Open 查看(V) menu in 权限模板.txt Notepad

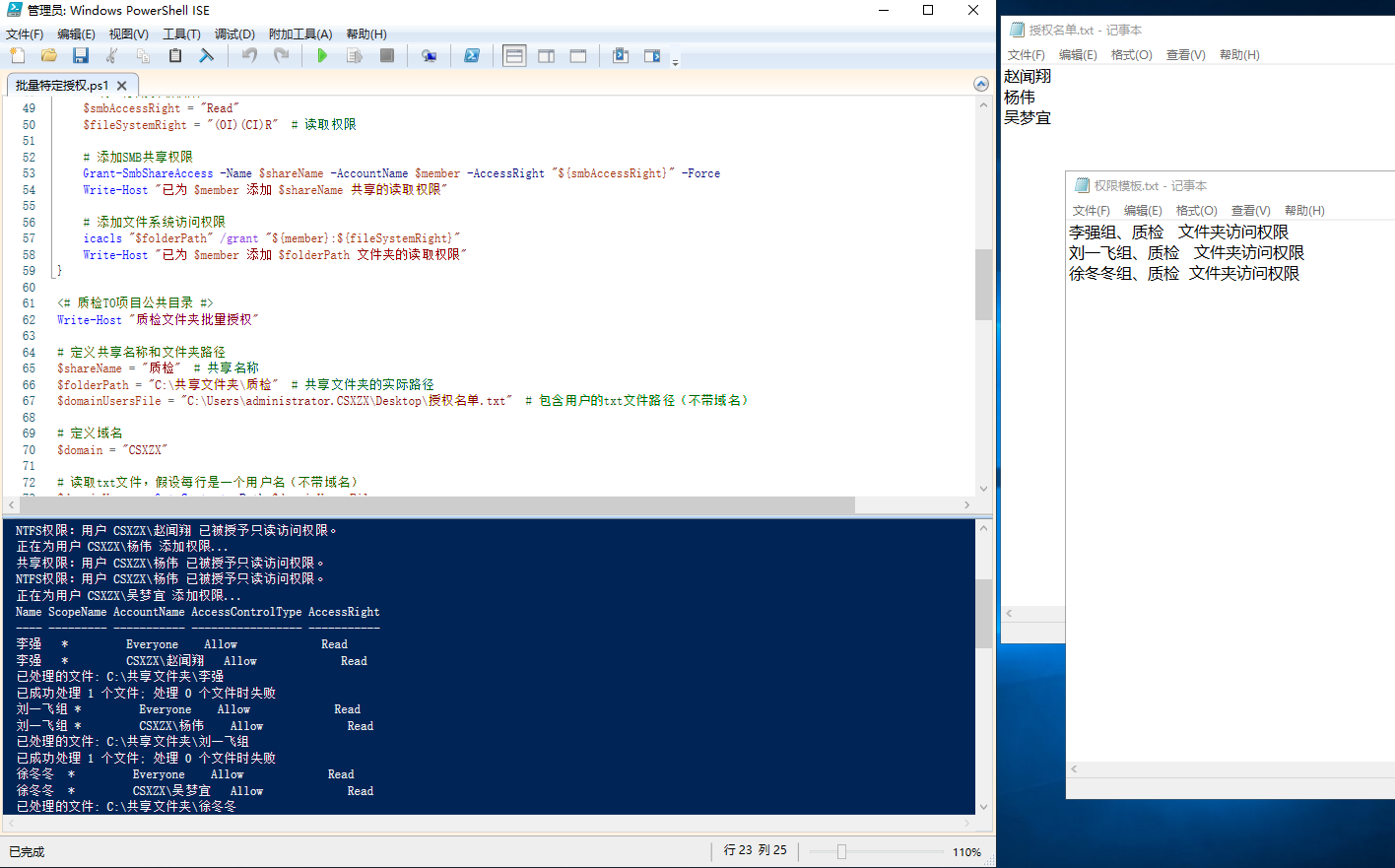click(1250, 210)
